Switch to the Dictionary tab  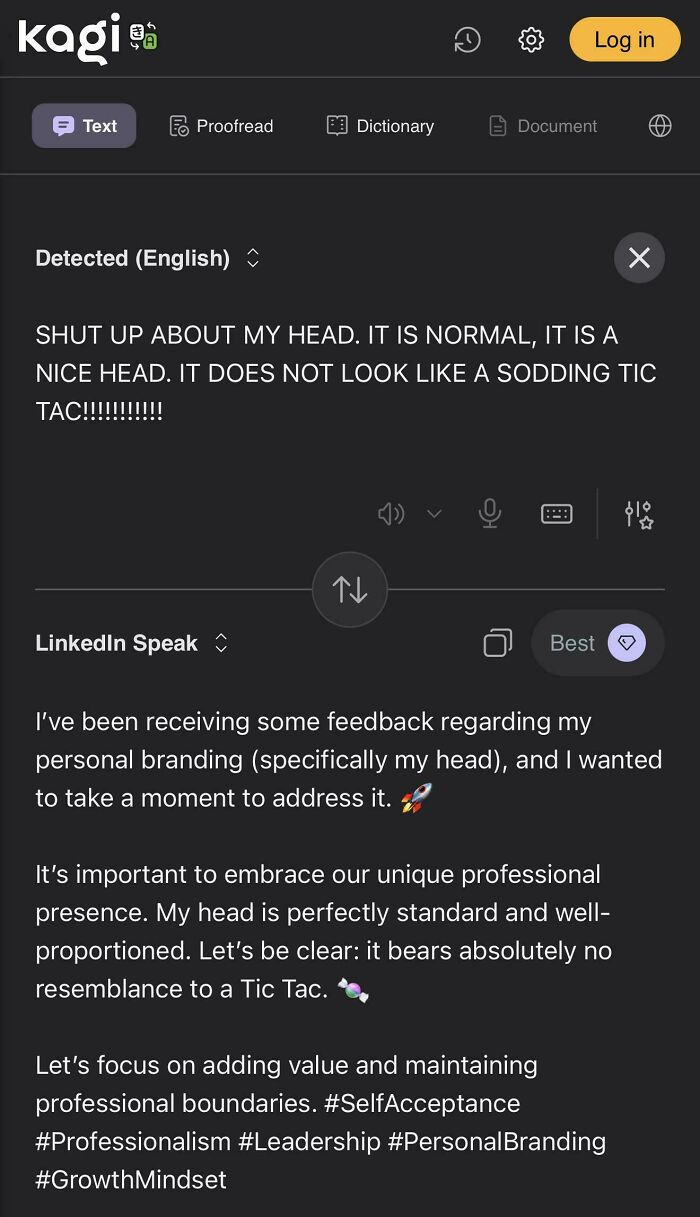click(379, 126)
